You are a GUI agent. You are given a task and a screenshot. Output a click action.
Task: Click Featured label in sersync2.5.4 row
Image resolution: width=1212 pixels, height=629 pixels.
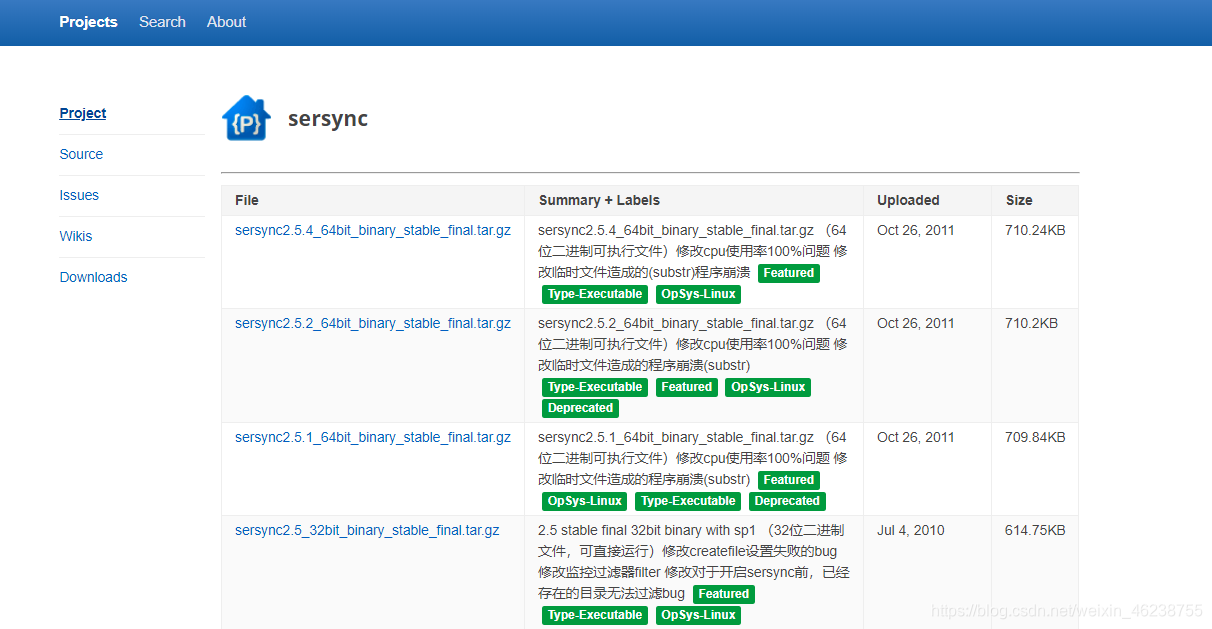coord(789,273)
